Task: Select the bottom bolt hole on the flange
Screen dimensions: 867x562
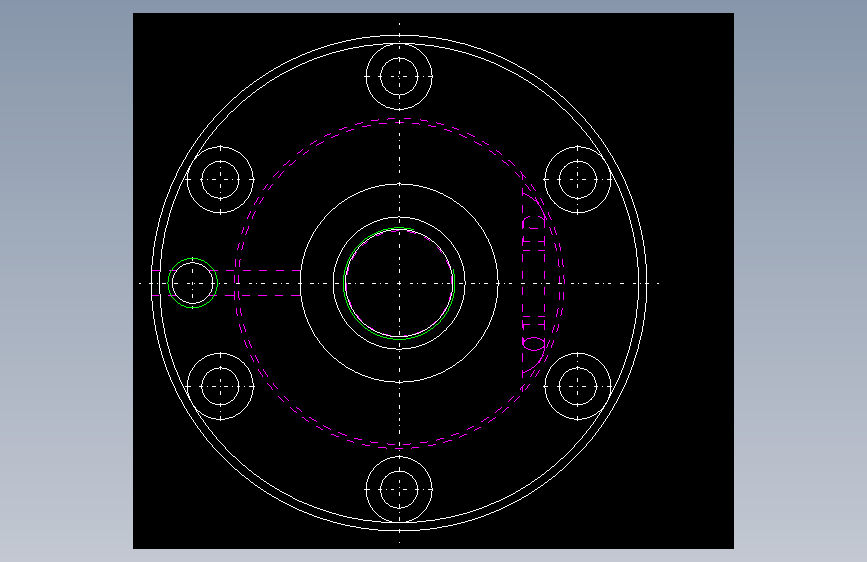Action: [x=399, y=490]
